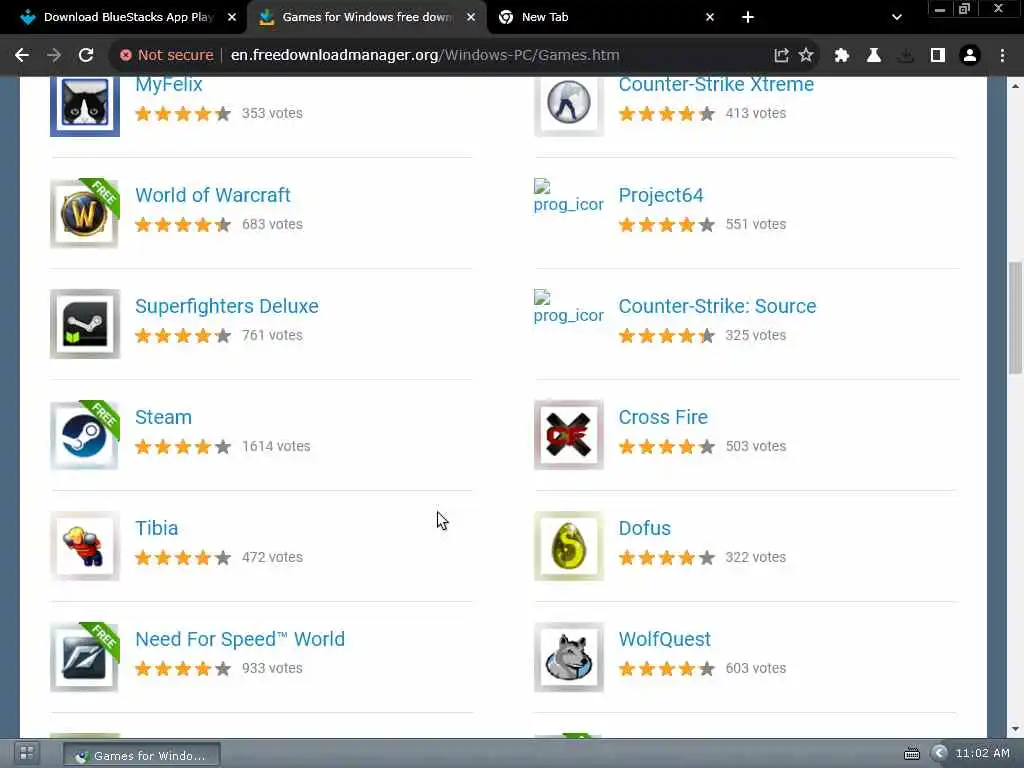
Task: Click the 551 votes text
Action: click(x=756, y=225)
